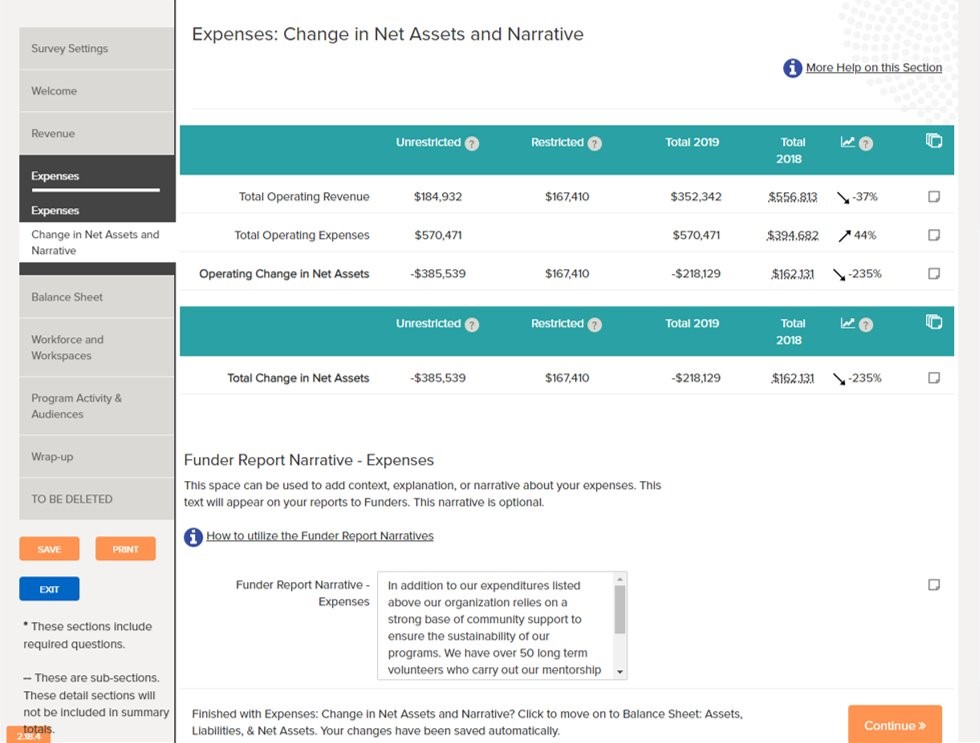This screenshot has height=743, width=980.
Task: Click the copy icon in second table header
Action: 934,322
